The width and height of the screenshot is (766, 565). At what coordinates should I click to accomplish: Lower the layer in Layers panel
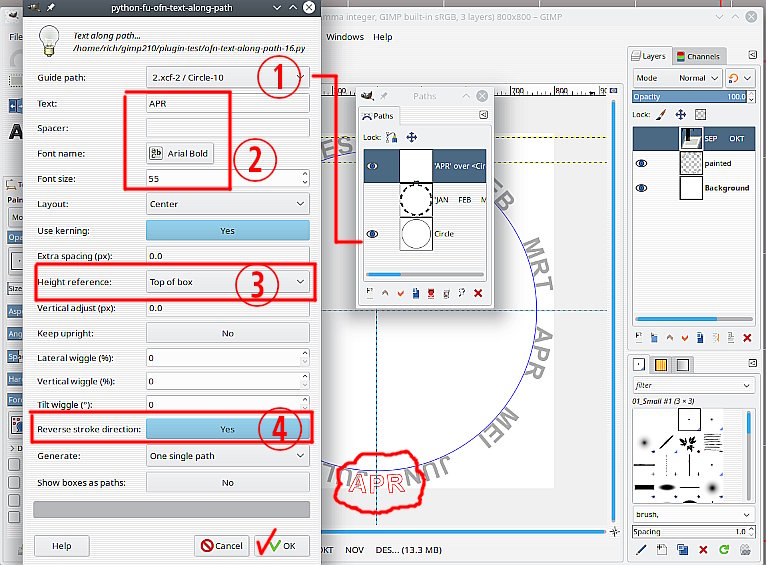tap(684, 337)
